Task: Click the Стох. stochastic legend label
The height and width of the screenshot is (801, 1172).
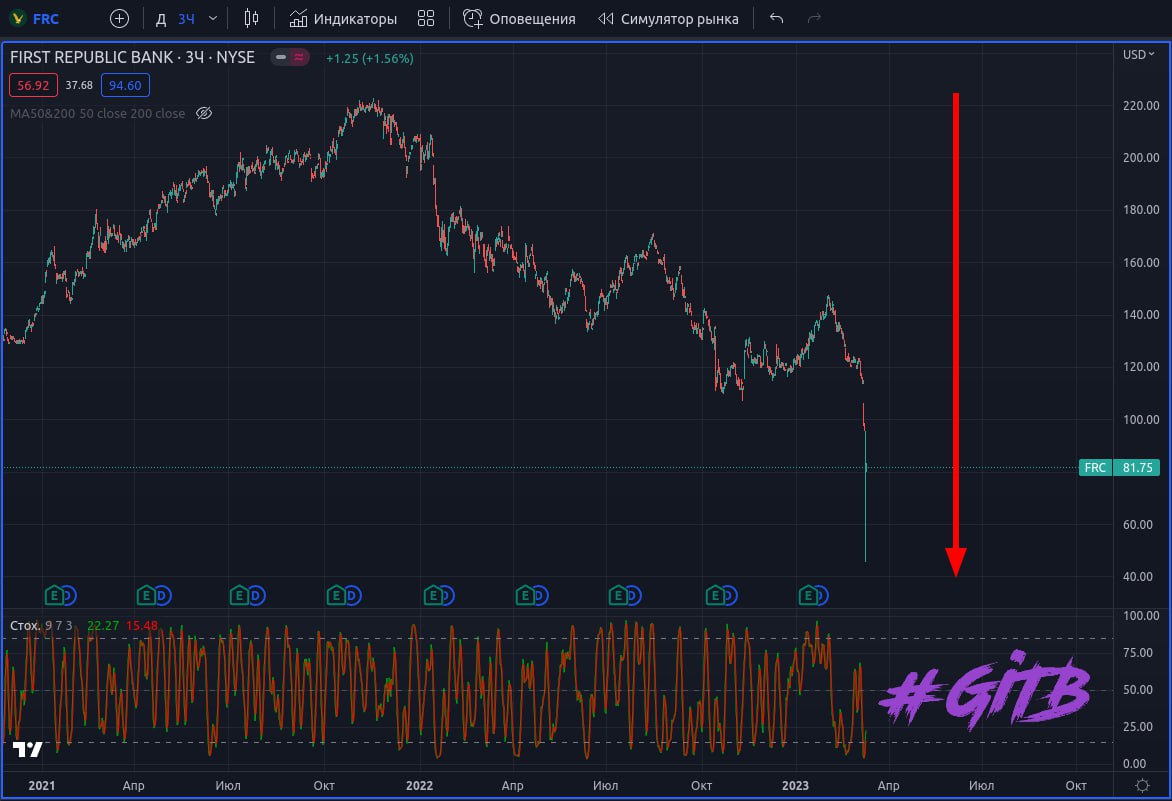Action: pyautogui.click(x=25, y=625)
